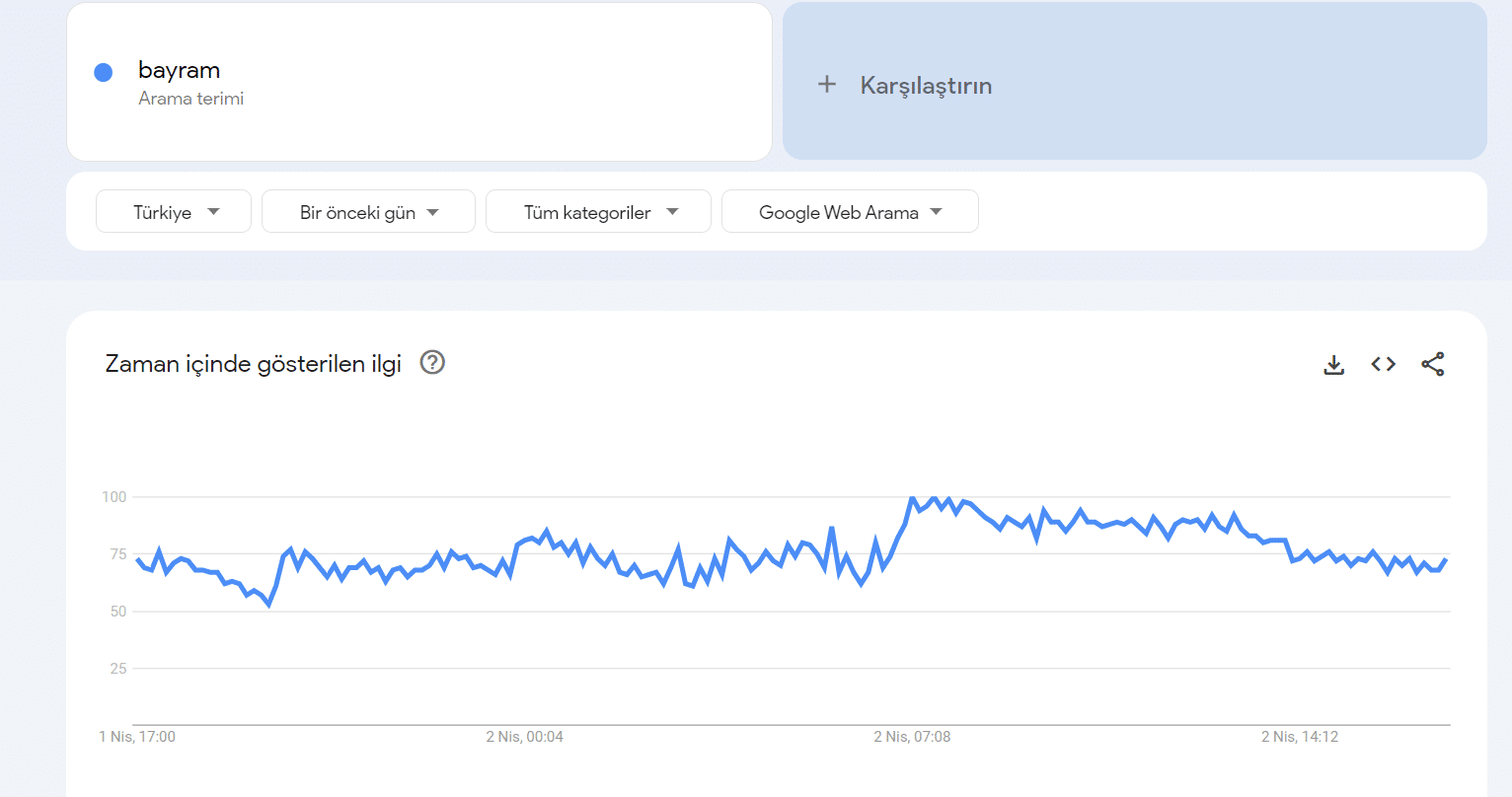Expand the caret on Google Web Arama
The image size is (1512, 797).
[936, 211]
